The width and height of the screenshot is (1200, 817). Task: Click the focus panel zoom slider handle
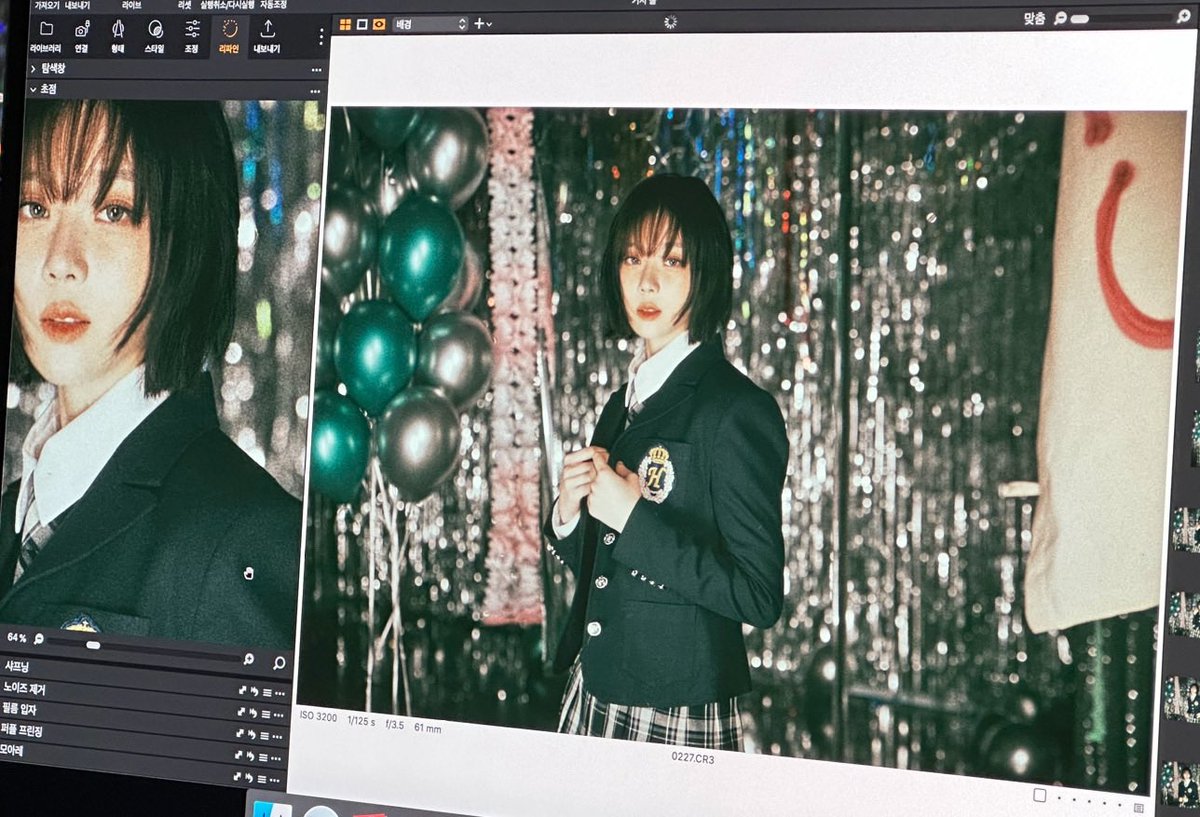(x=92, y=646)
